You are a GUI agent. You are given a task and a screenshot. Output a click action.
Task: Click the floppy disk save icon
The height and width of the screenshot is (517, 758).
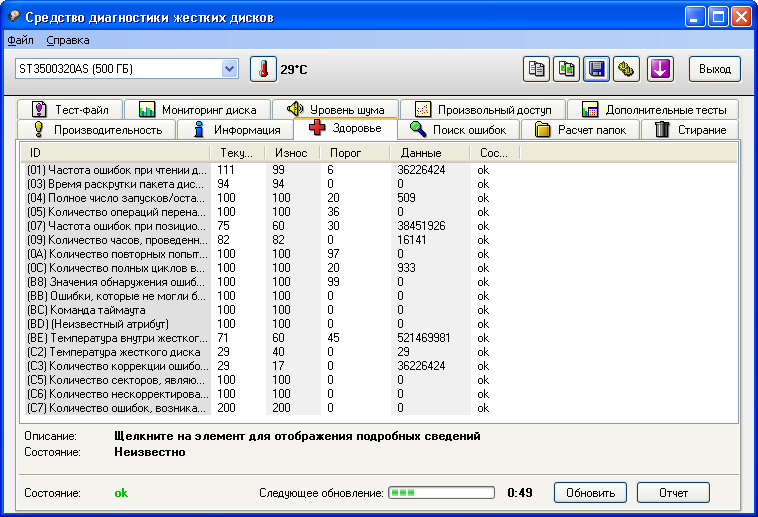click(x=597, y=69)
